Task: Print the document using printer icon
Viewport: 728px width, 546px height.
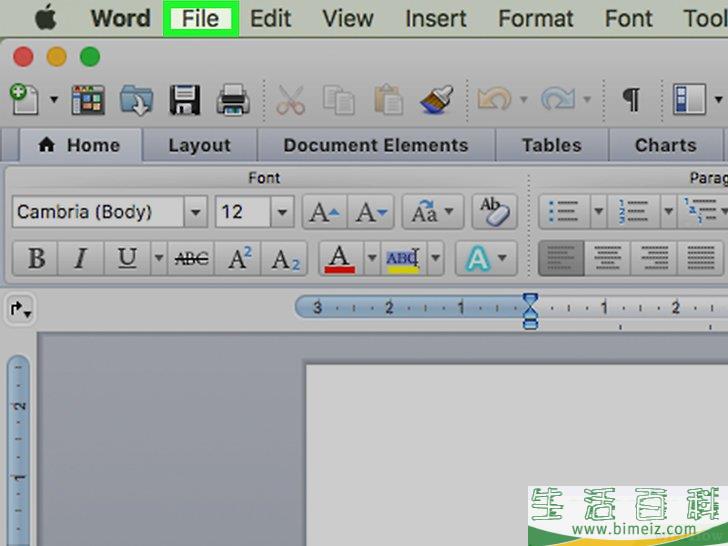Action: [233, 100]
